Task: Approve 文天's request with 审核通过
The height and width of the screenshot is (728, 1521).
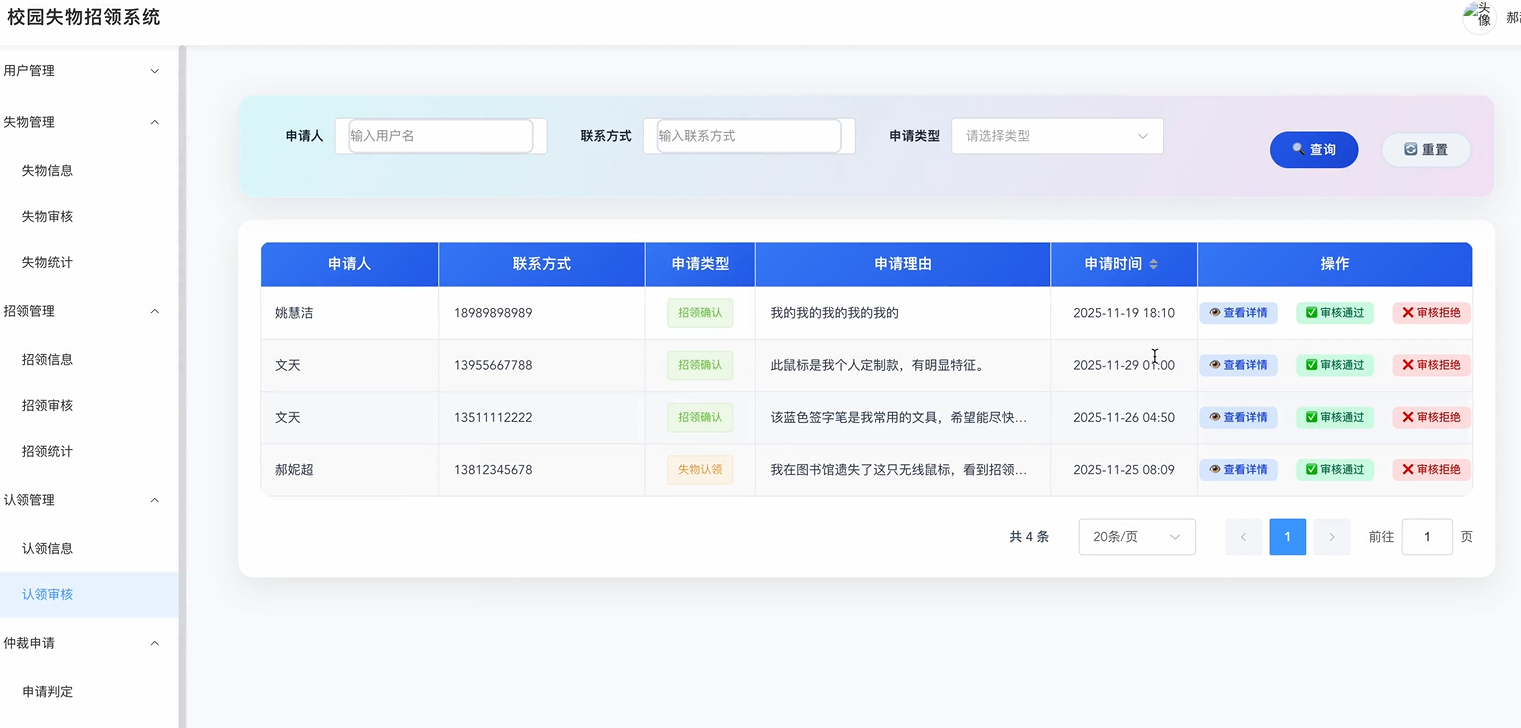Action: click(x=1335, y=364)
